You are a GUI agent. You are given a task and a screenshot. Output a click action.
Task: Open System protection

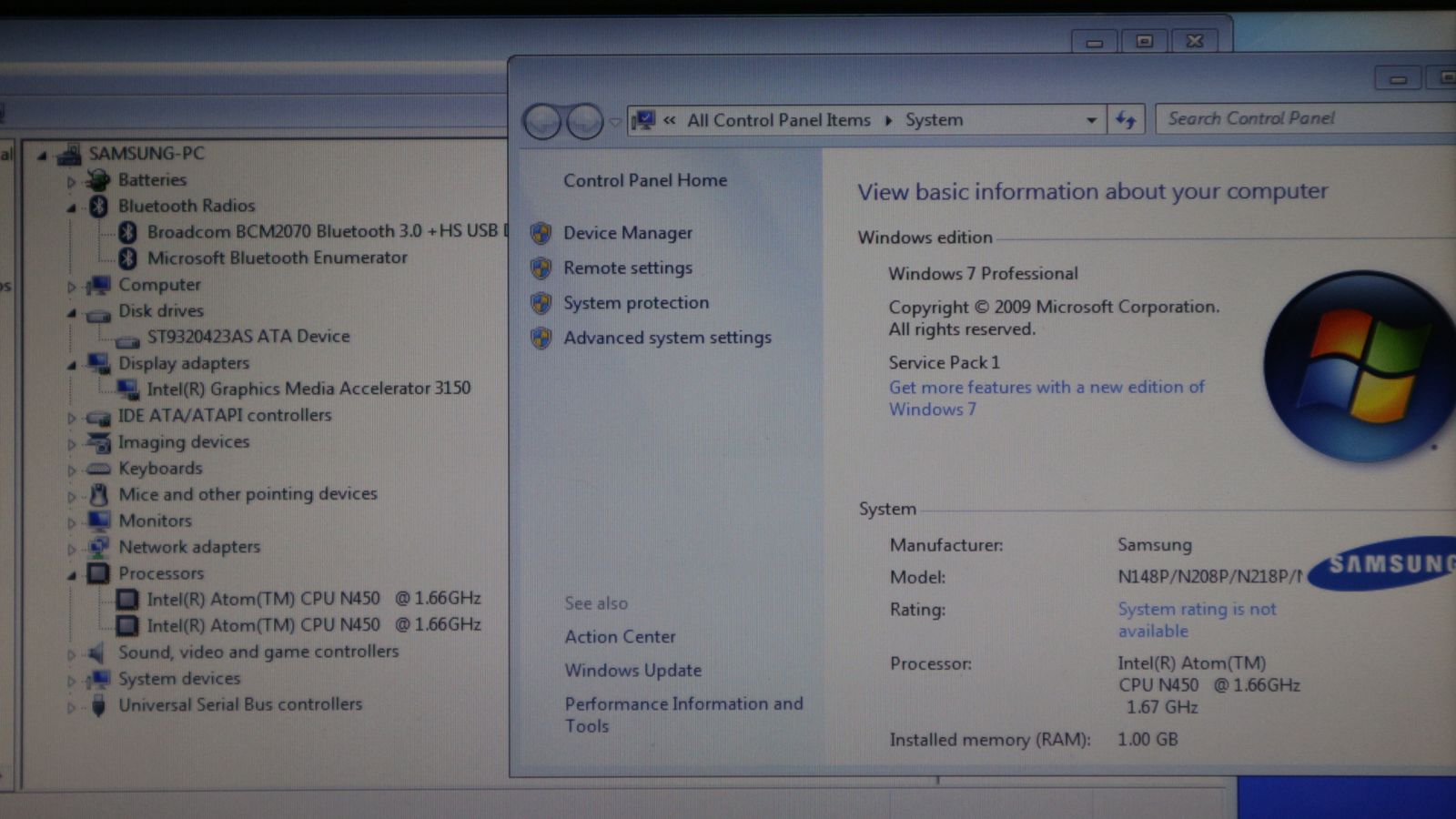tap(636, 302)
